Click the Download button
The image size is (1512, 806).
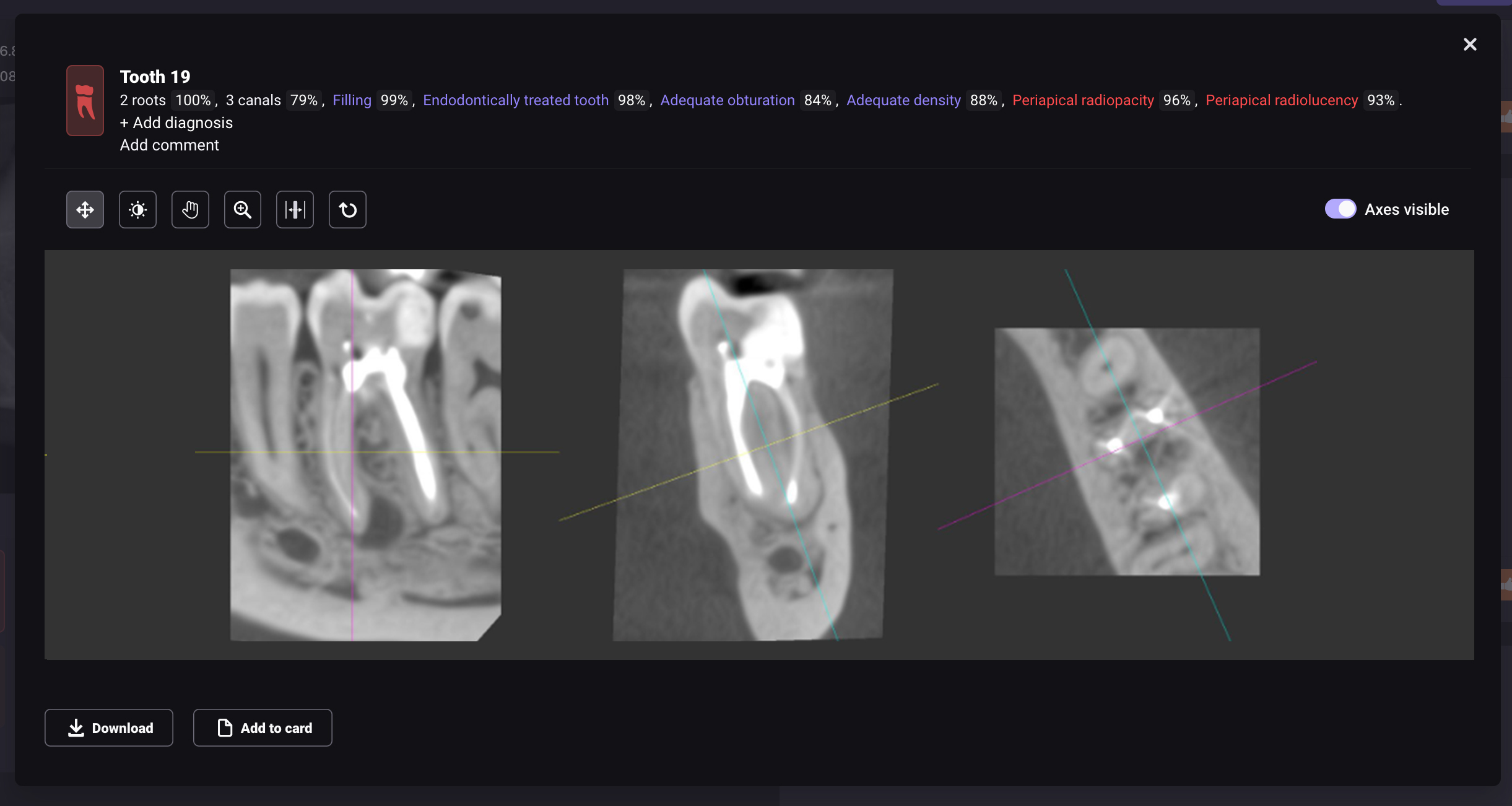pos(109,727)
